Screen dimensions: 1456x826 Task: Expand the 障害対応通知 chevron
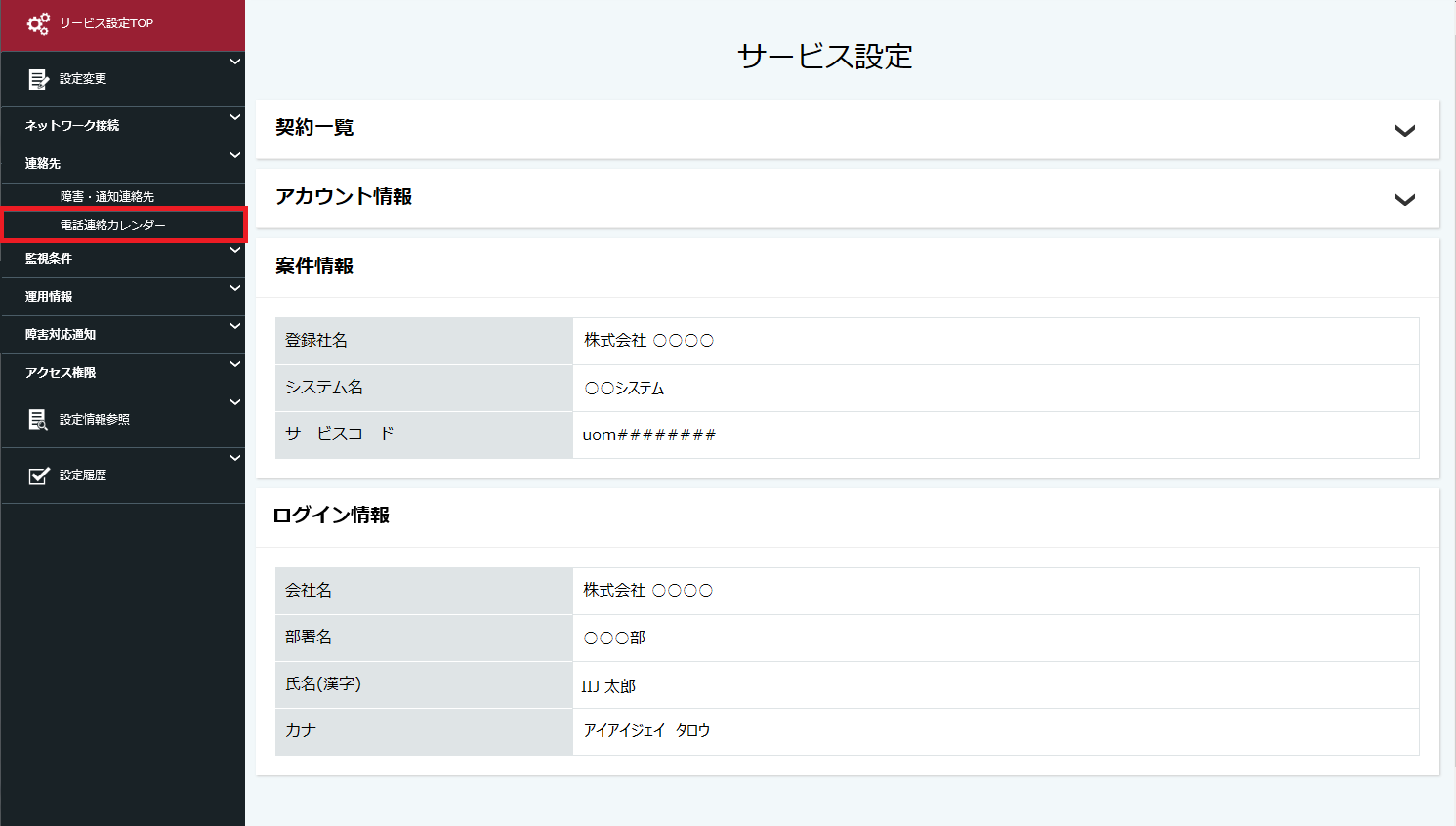point(235,326)
